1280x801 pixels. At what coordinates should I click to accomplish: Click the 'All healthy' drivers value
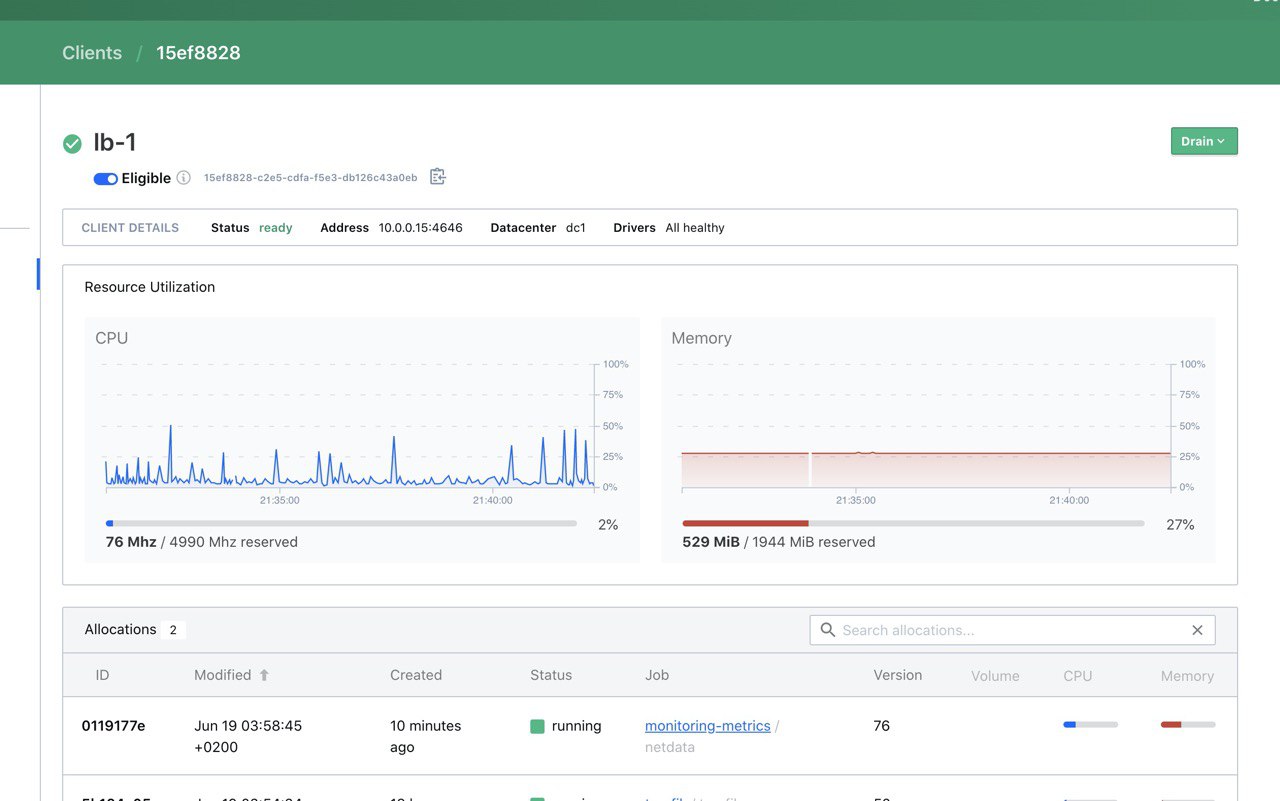(695, 228)
